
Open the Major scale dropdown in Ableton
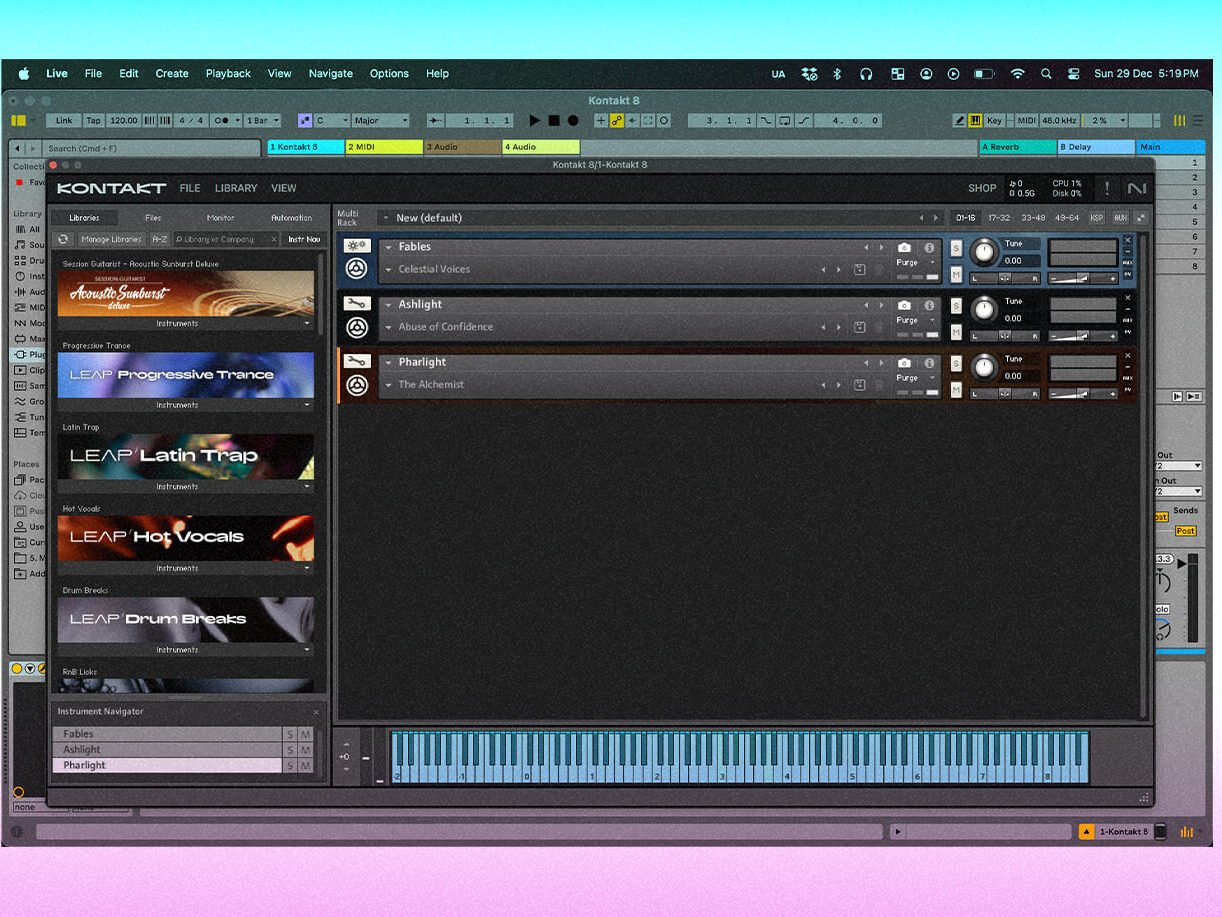pyautogui.click(x=380, y=120)
